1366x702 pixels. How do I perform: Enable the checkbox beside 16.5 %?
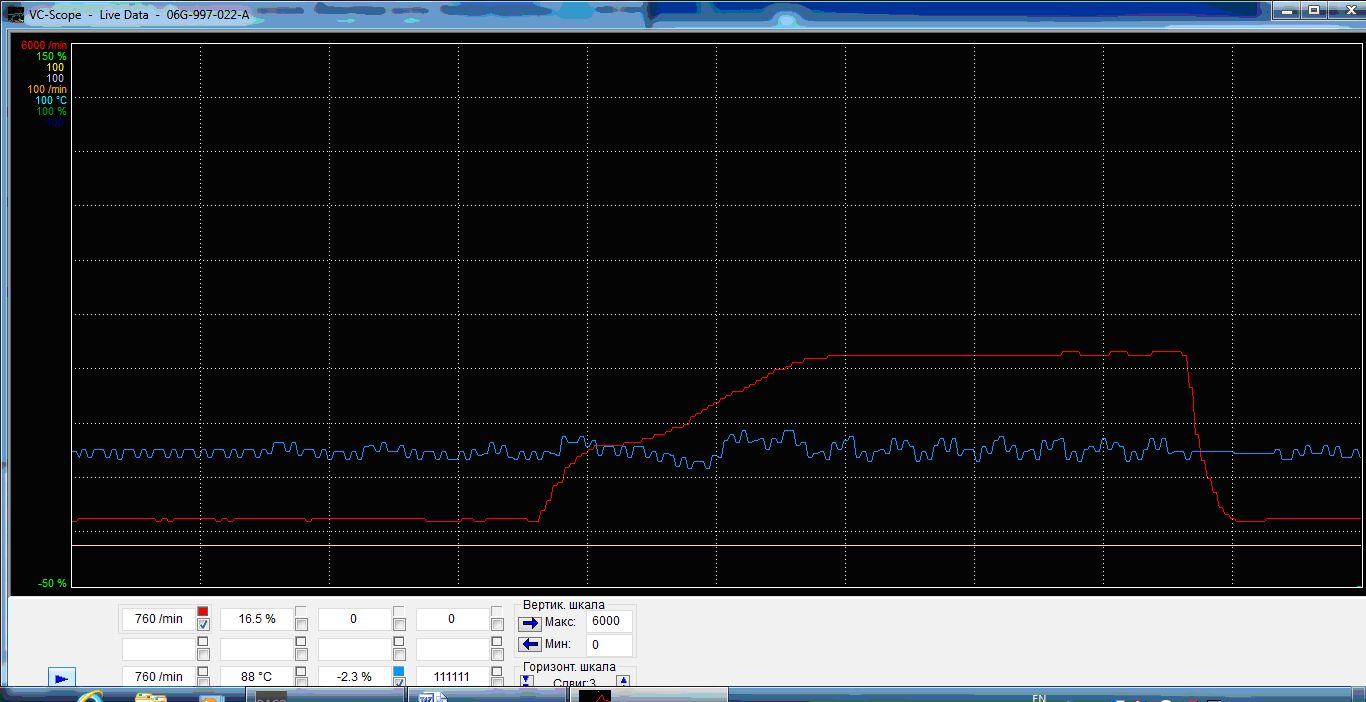pos(301,625)
